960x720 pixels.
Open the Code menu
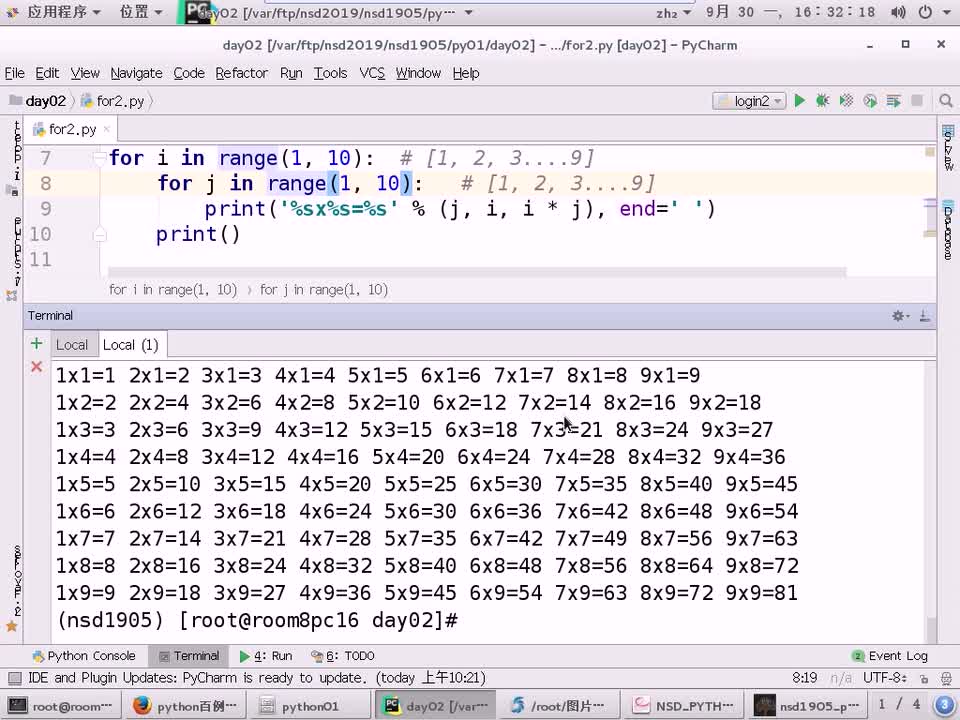click(189, 73)
